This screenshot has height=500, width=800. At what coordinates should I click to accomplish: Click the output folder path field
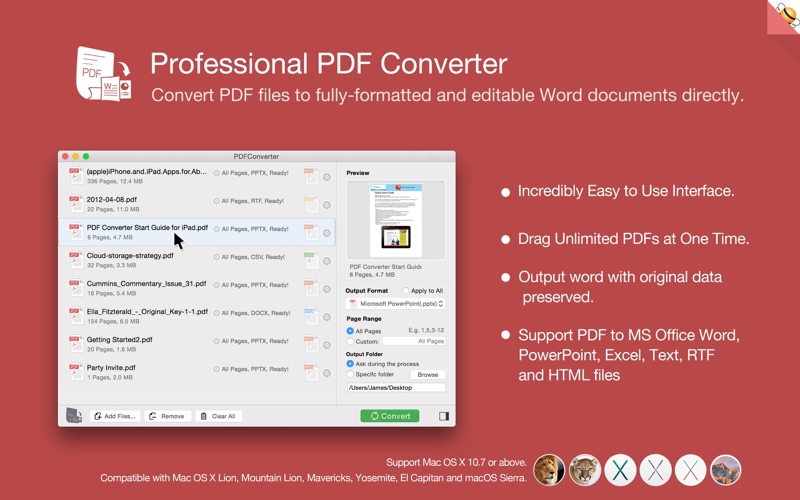[395, 387]
